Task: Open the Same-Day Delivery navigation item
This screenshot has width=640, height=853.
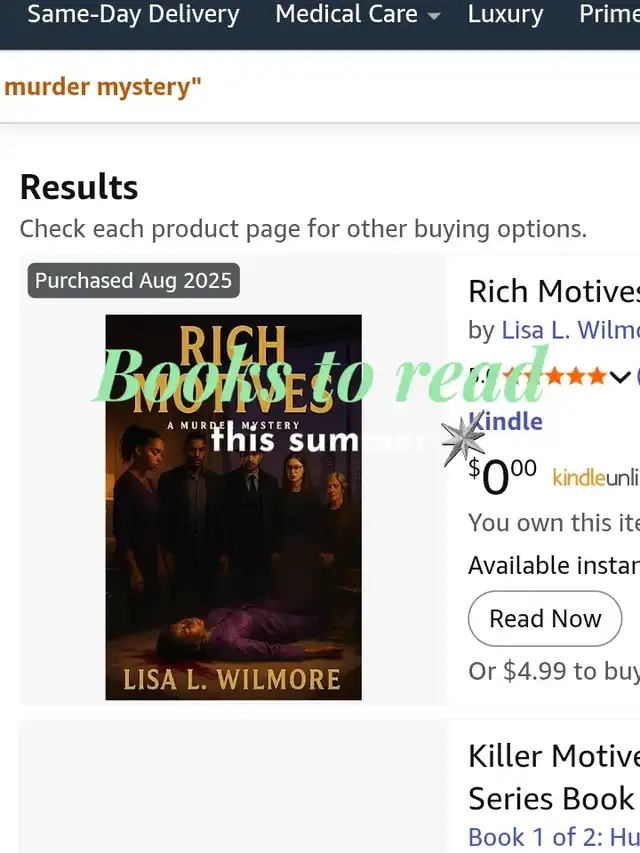Action: (133, 15)
